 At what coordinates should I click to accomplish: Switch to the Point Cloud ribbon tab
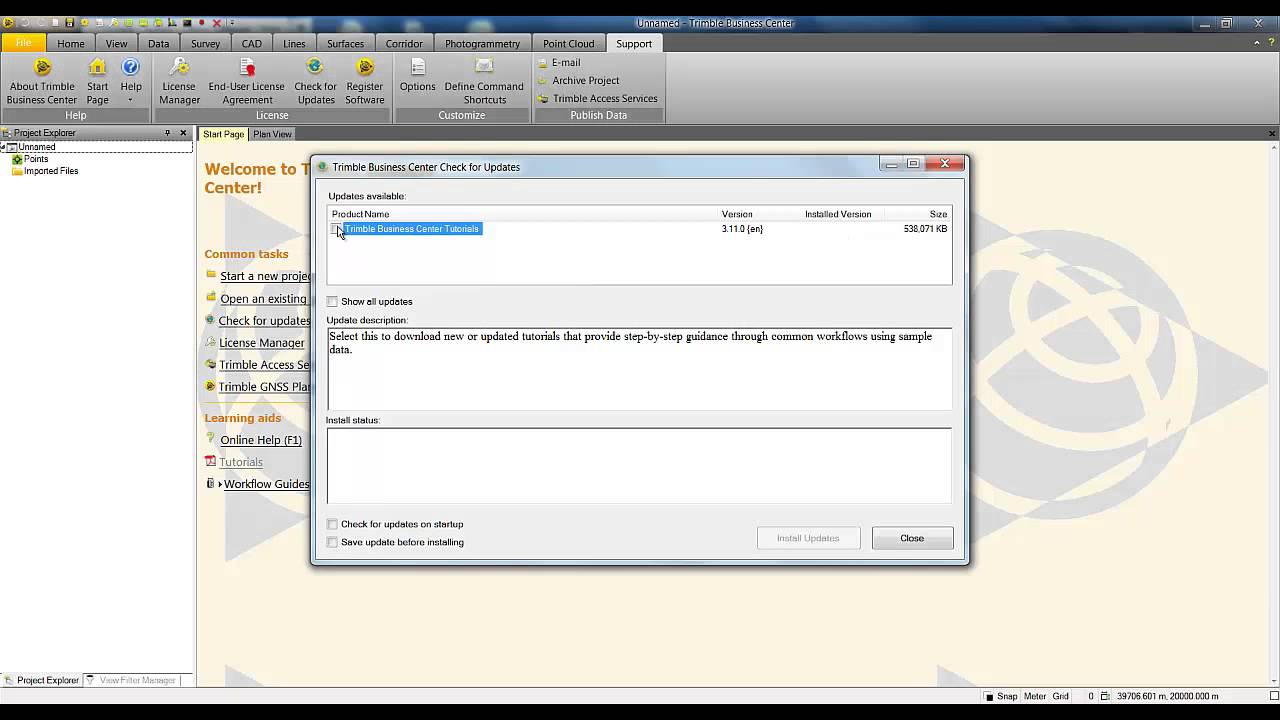568,43
